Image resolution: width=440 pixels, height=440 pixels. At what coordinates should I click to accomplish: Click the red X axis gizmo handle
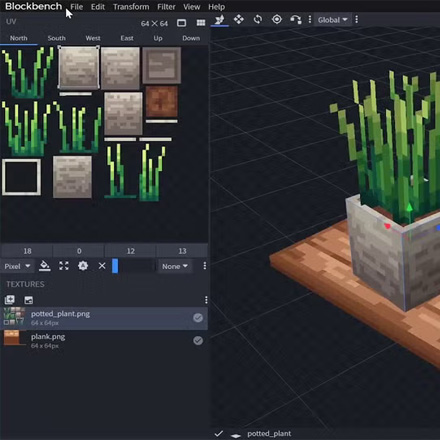coord(387,226)
